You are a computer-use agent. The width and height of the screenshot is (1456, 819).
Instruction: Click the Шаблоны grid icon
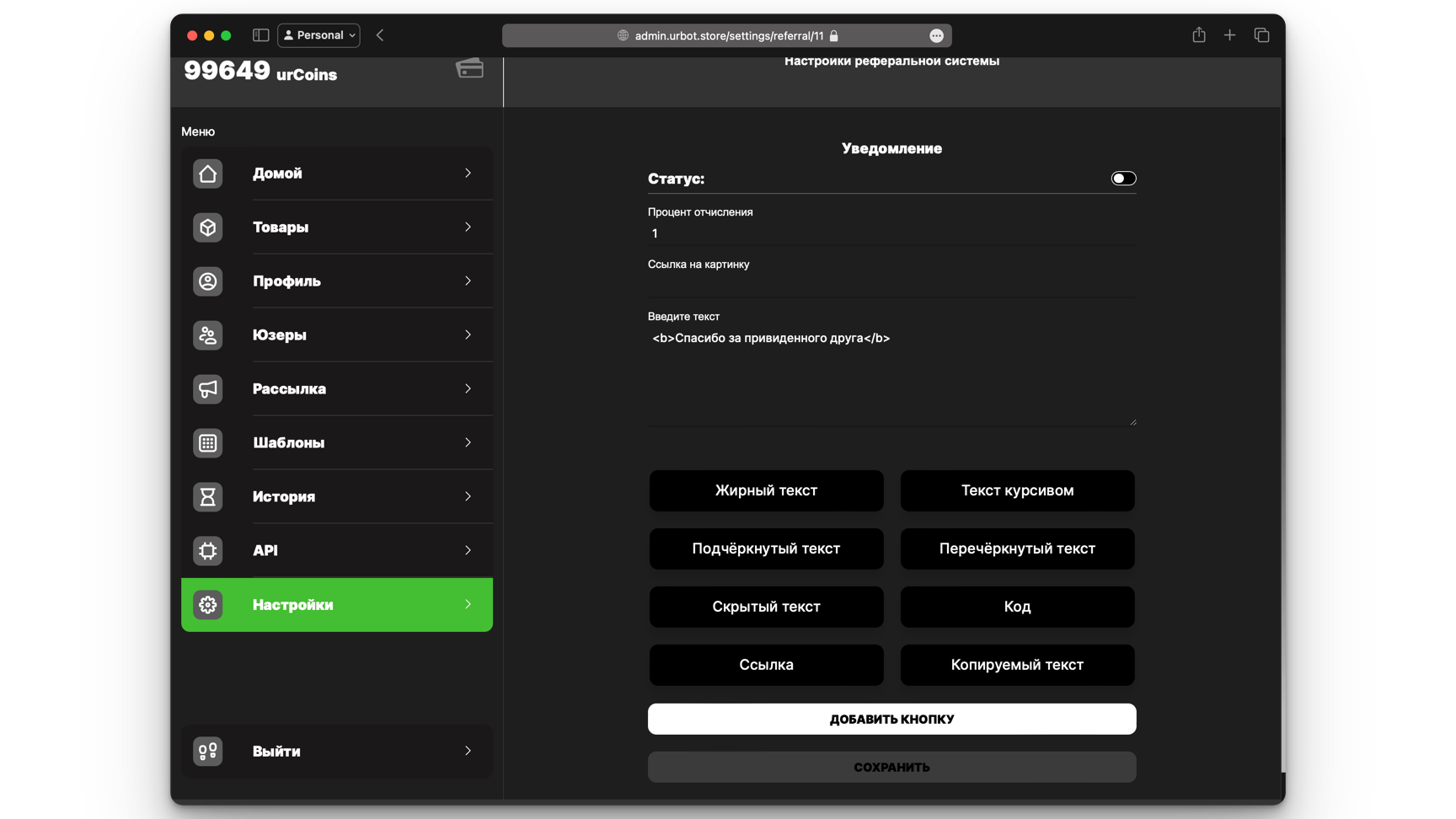click(x=207, y=443)
